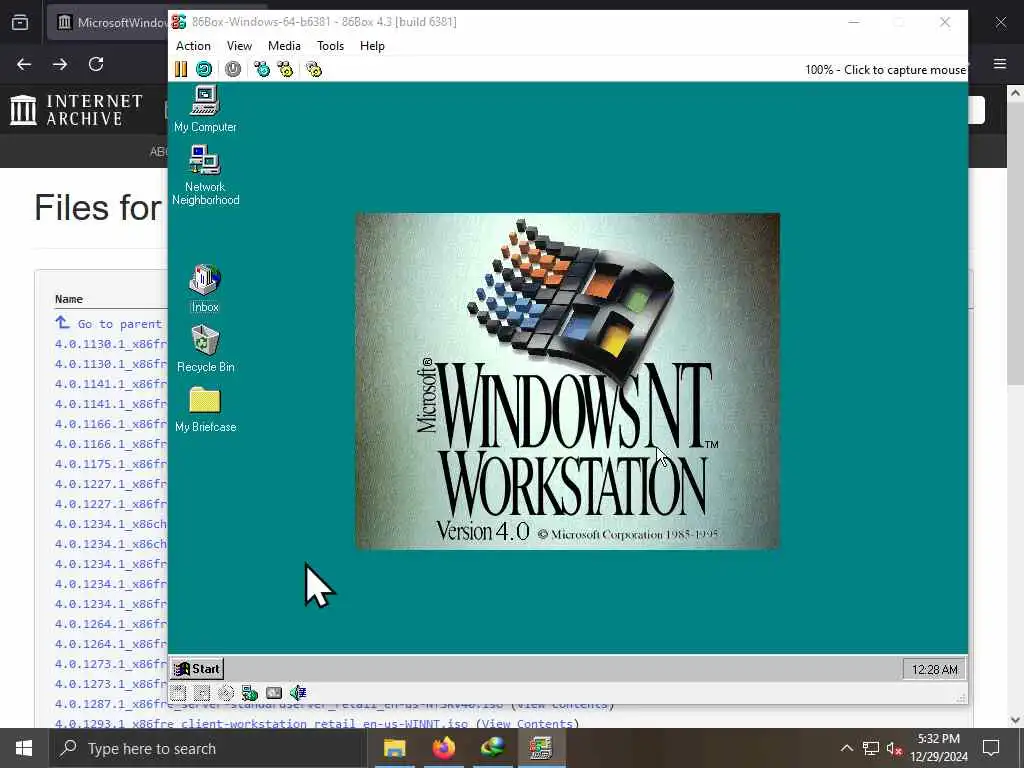
Task: Click the Go to parent directory link
Action: coord(110,323)
